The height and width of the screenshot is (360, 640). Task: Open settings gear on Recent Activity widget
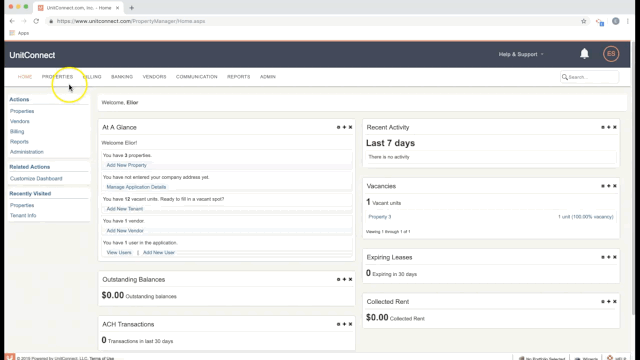tap(602, 127)
